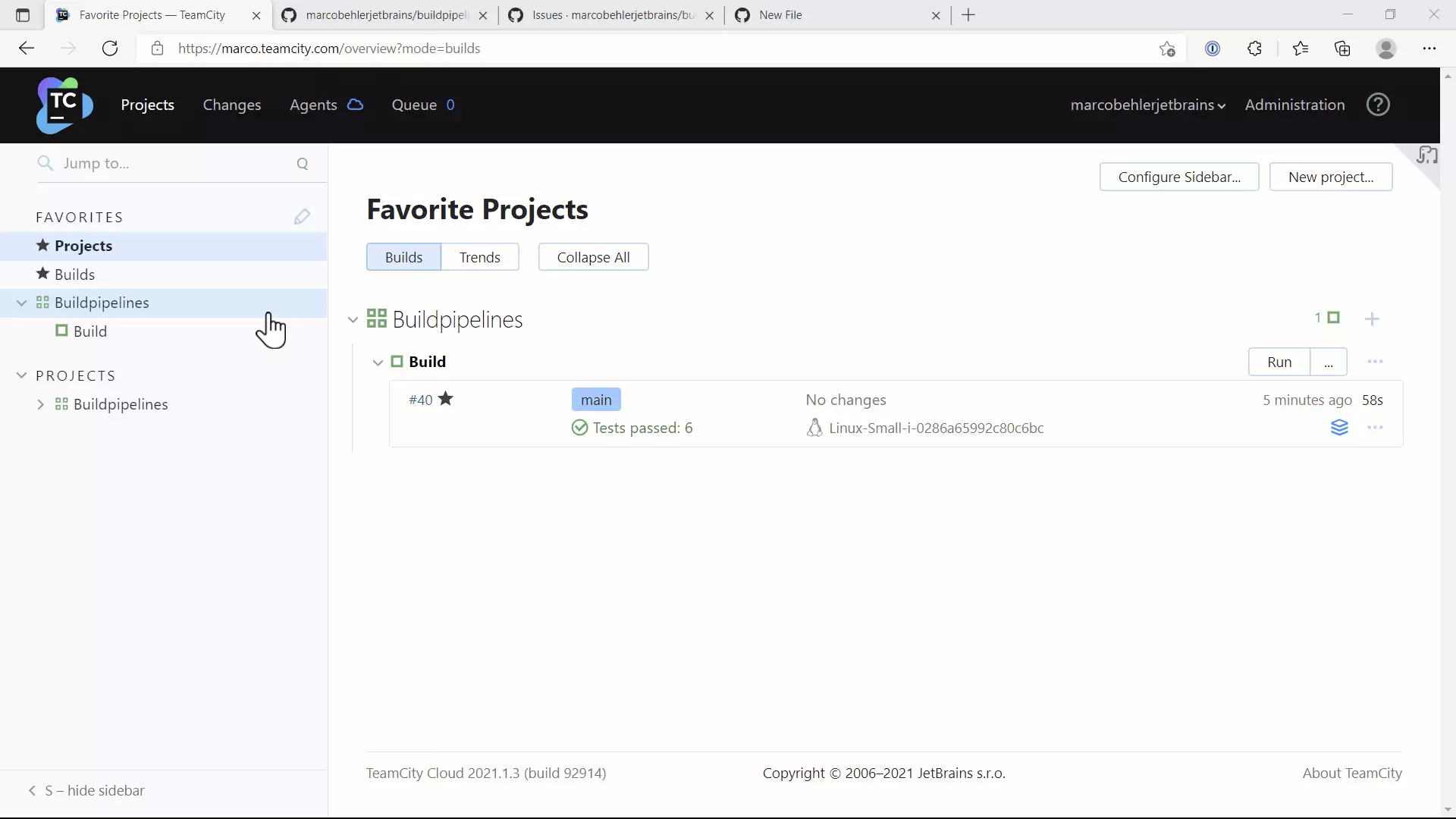Viewport: 1456px width, 819px height.
Task: Click the build chain layers icon
Action: click(x=1339, y=428)
